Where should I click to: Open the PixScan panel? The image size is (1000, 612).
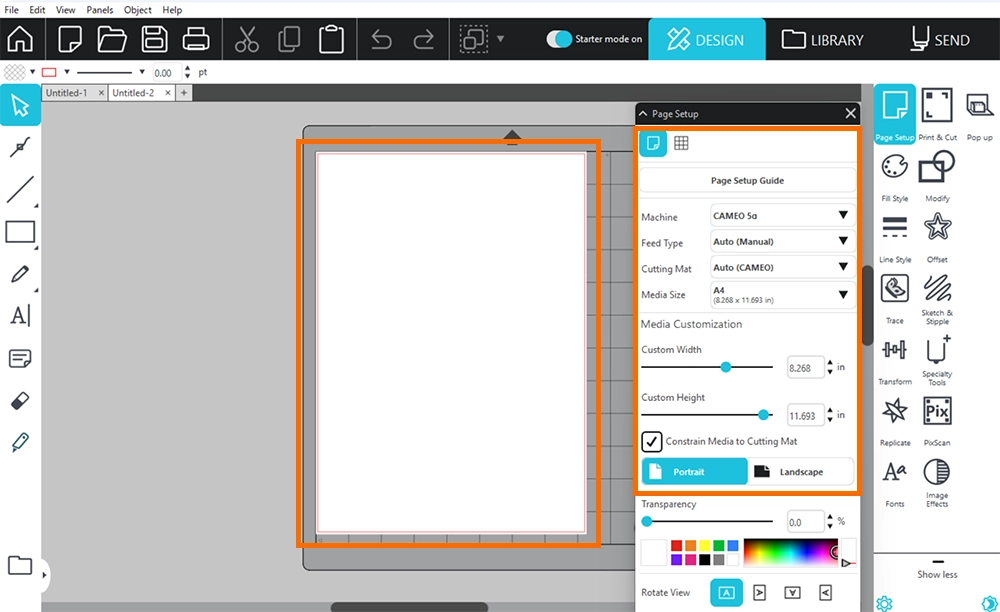coord(937,412)
